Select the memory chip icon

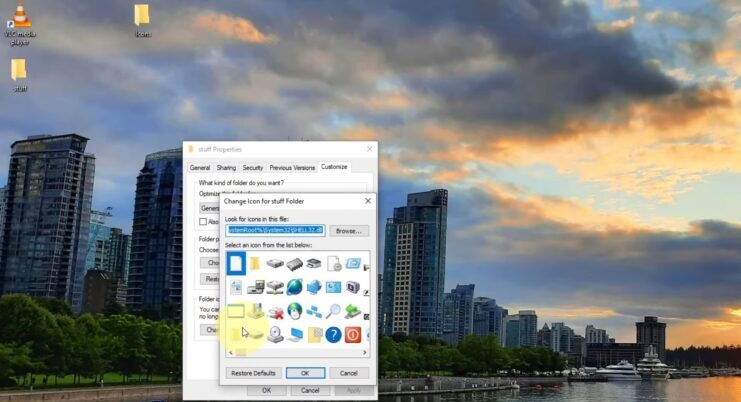pyautogui.click(x=294, y=264)
